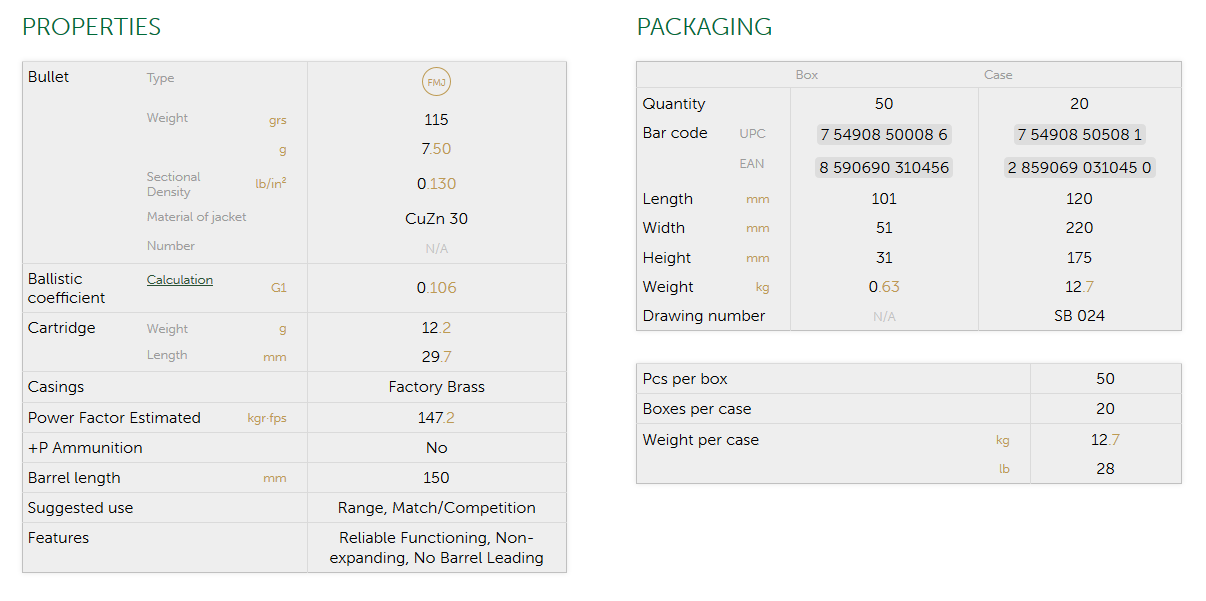Click the box EAN code 8 590690 310456

[x=884, y=167]
